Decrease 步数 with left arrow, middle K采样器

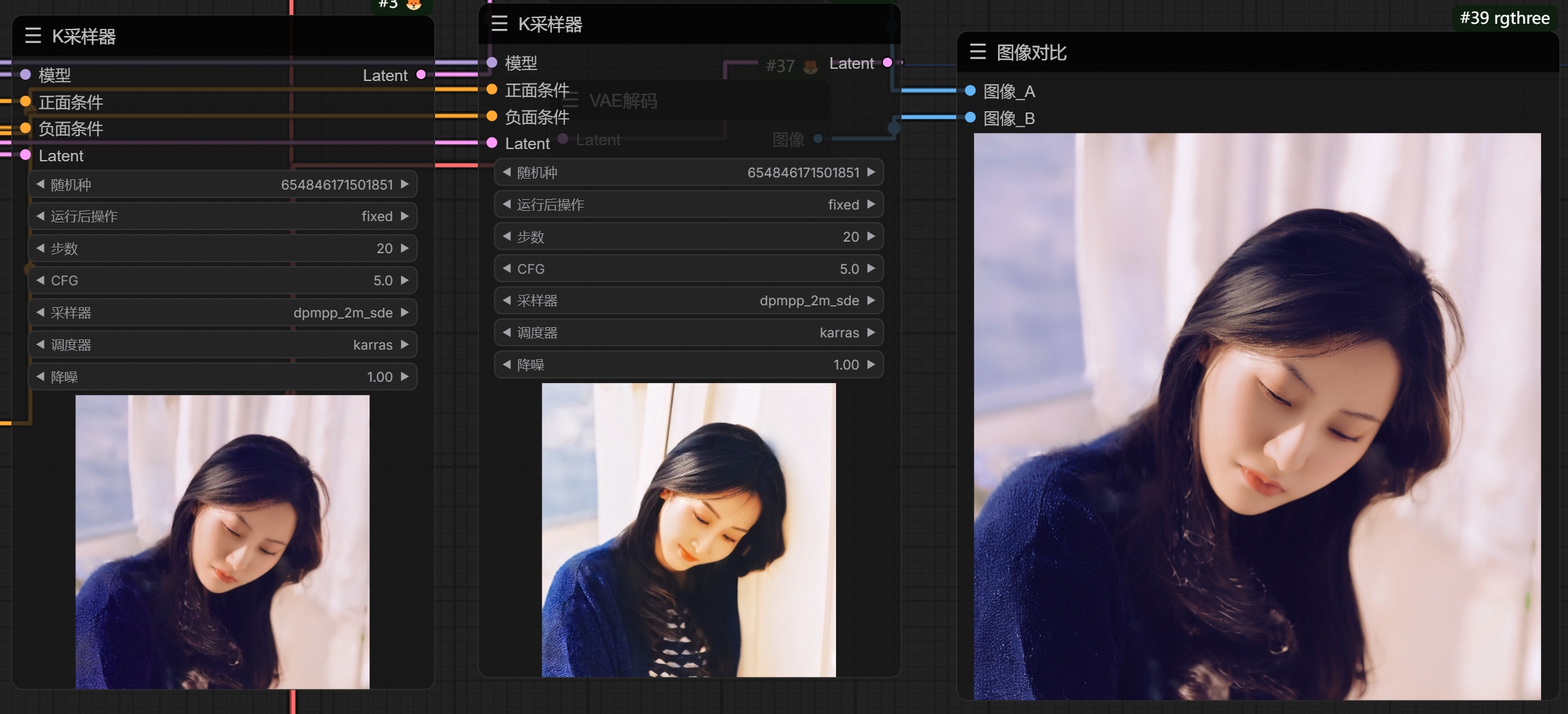[x=506, y=237]
